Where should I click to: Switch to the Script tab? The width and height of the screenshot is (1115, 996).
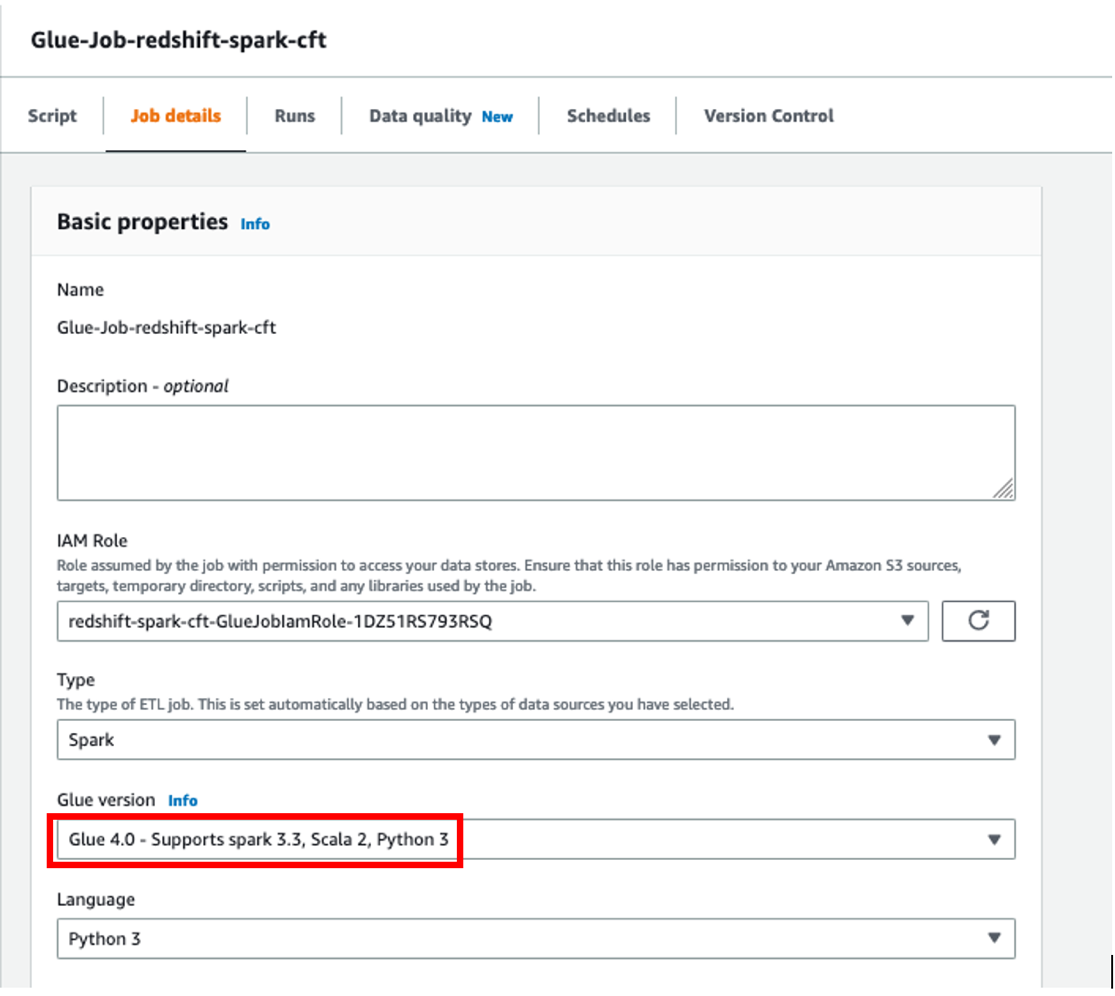(52, 116)
